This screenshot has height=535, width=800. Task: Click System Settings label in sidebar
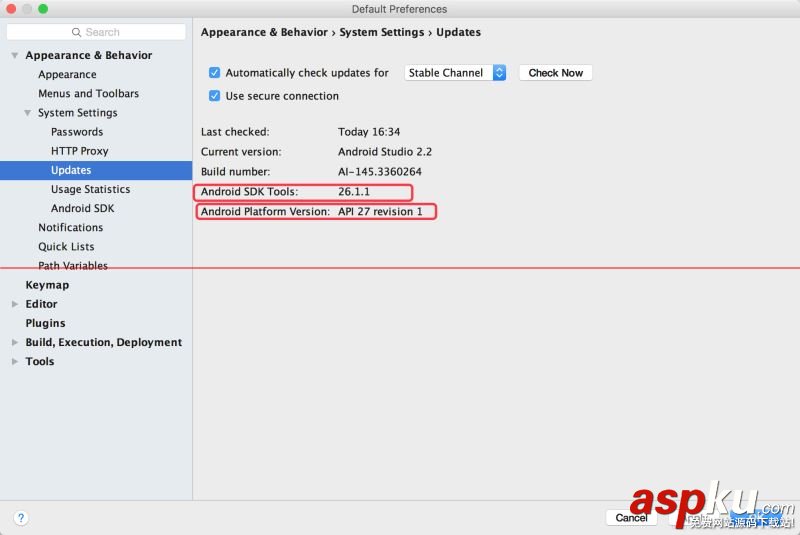[78, 113]
